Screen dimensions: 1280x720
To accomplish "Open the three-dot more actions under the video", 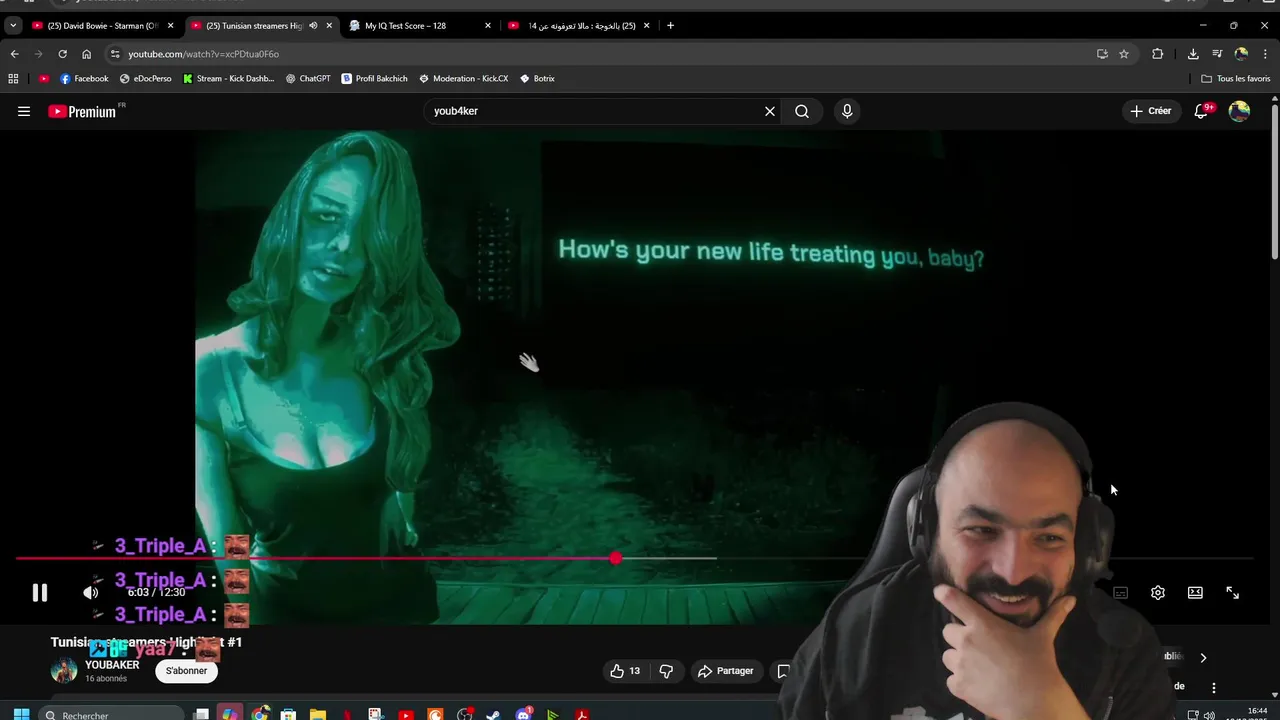I will 1213,687.
